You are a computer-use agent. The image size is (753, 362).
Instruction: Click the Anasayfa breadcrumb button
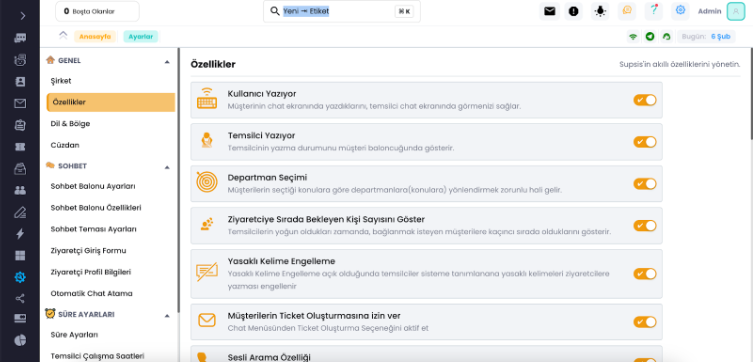tap(95, 36)
